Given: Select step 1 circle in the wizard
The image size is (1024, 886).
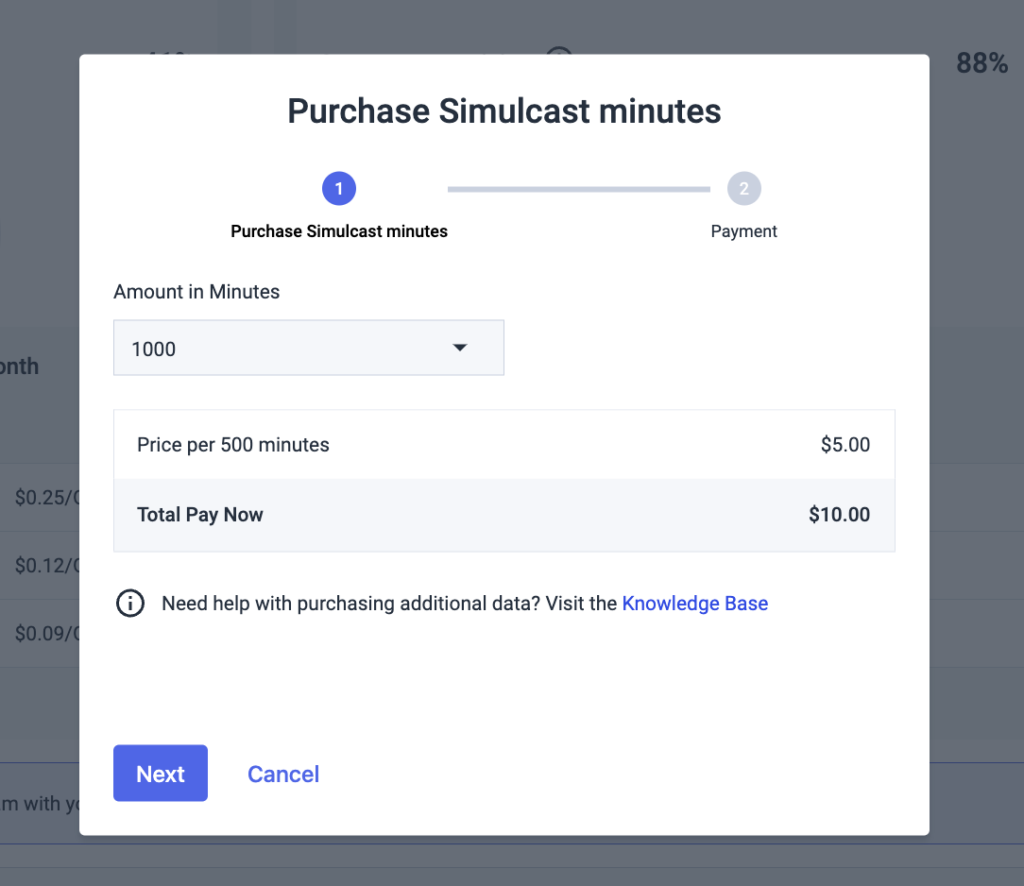Looking at the screenshot, I should (x=339, y=188).
